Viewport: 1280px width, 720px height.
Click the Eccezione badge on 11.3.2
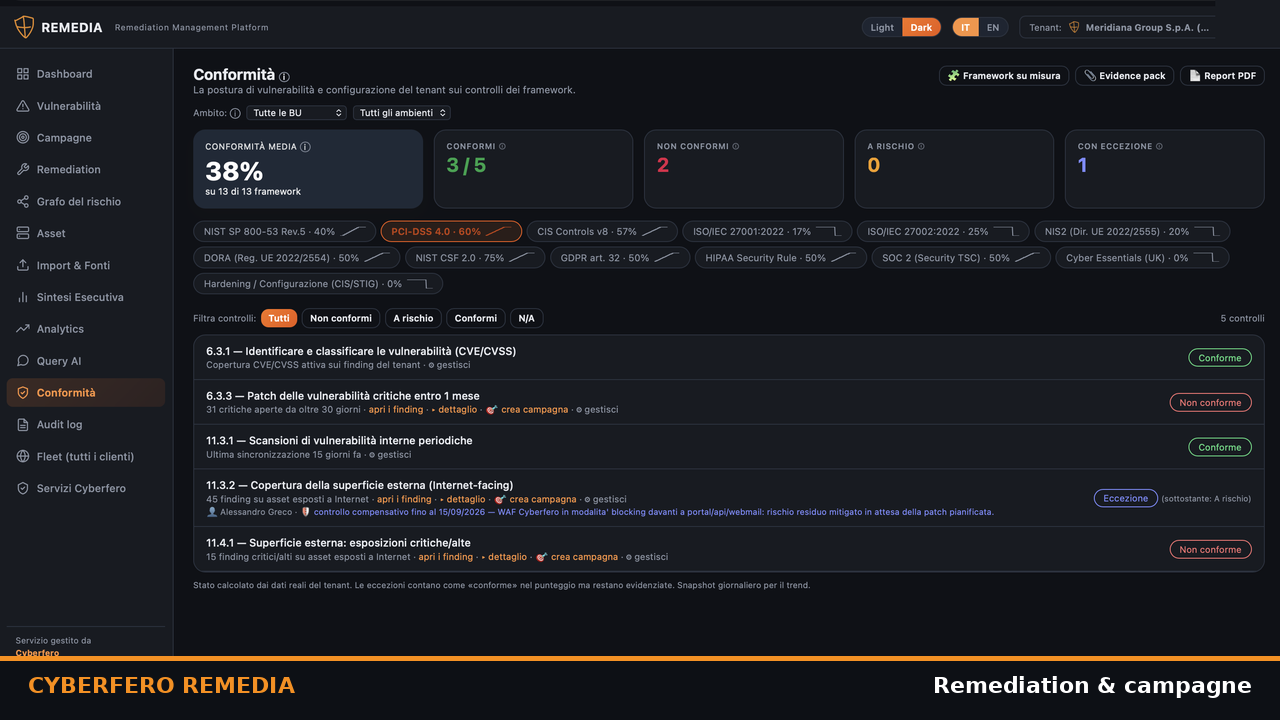click(x=1126, y=498)
